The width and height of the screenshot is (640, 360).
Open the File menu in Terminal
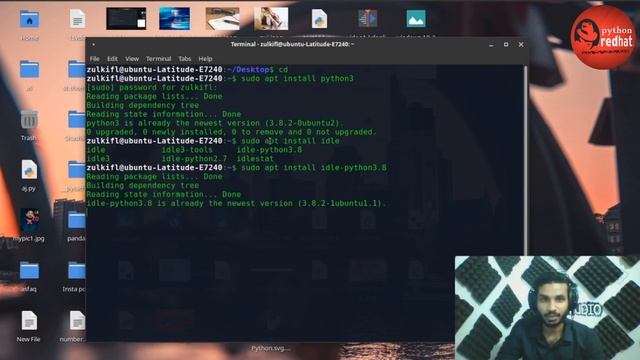point(94,59)
